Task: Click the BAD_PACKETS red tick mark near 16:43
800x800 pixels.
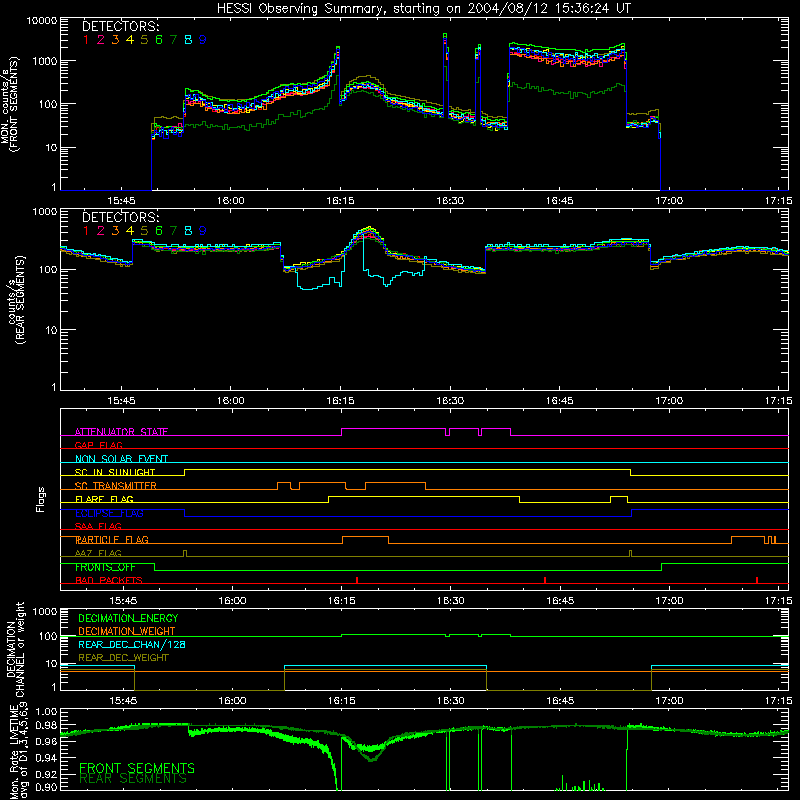Action: tap(545, 580)
